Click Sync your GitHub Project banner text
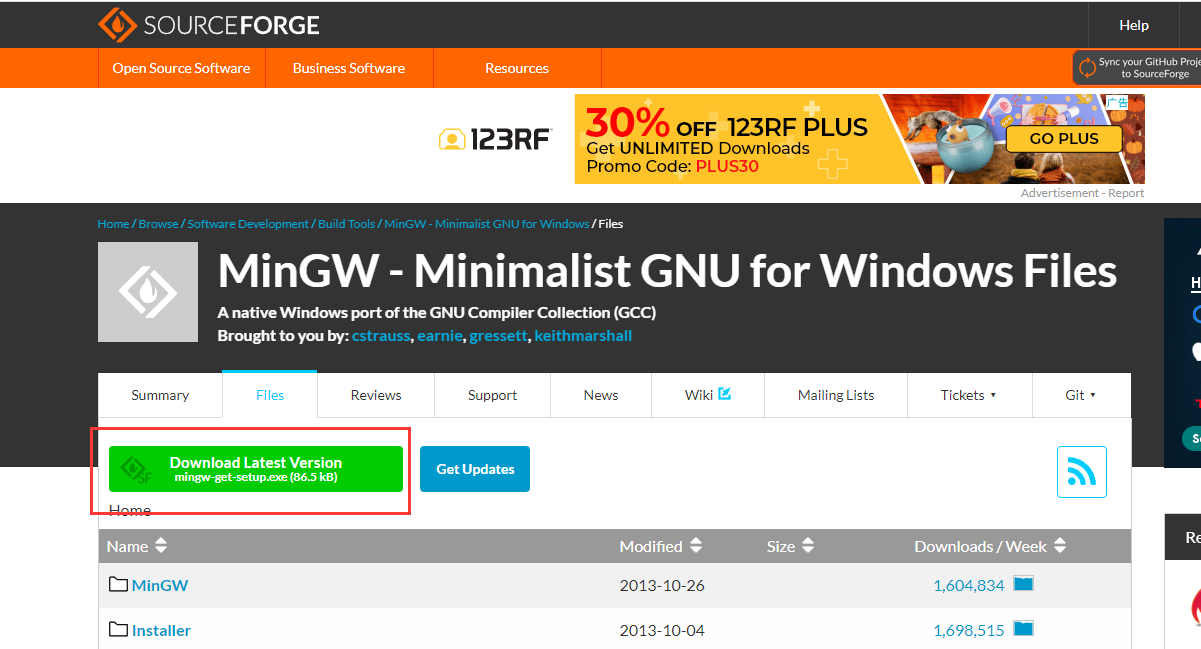1201x649 pixels. [x=1150, y=68]
